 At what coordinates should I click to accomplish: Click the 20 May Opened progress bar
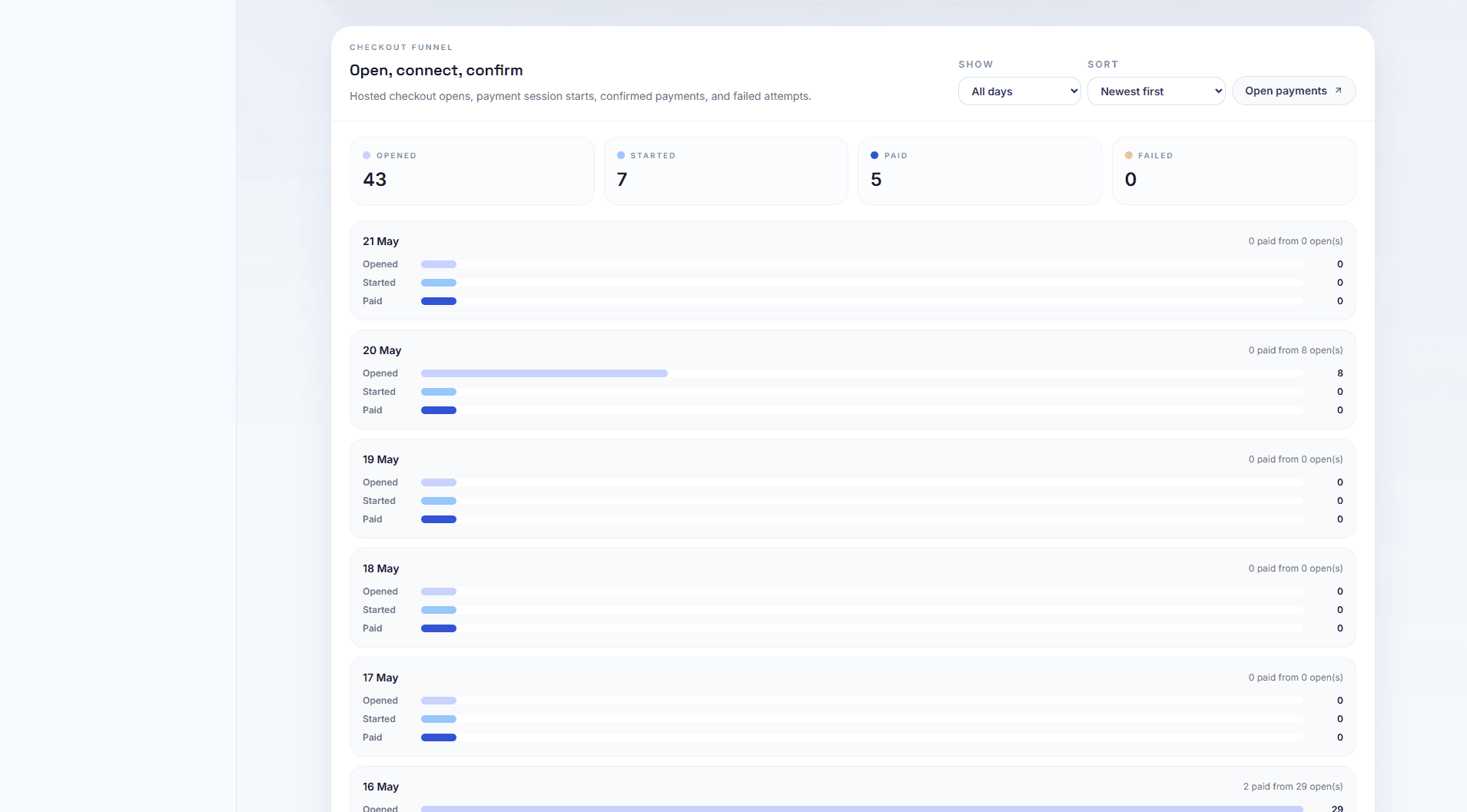point(861,373)
